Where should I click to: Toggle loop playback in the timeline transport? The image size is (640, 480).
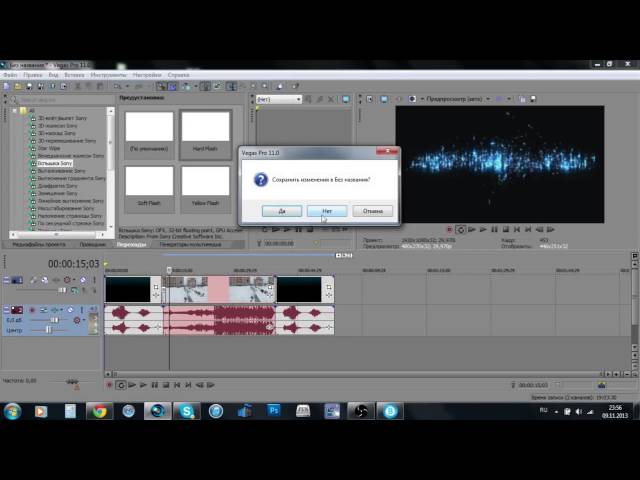121,385
